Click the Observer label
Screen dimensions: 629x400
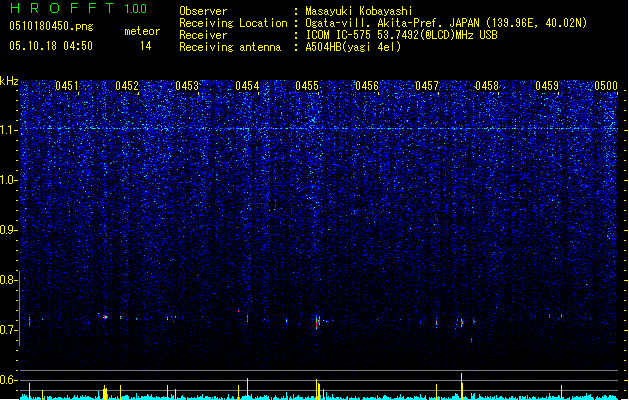click(203, 11)
